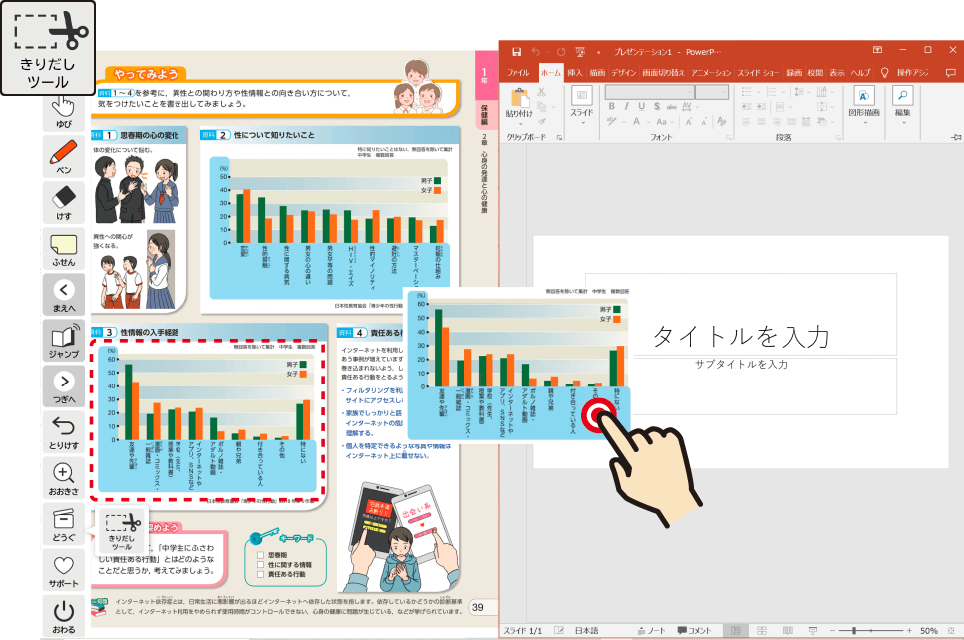This screenshot has height=640, width=964.
Task: Toggle strikethrough in font group
Action: [x=672, y=106]
